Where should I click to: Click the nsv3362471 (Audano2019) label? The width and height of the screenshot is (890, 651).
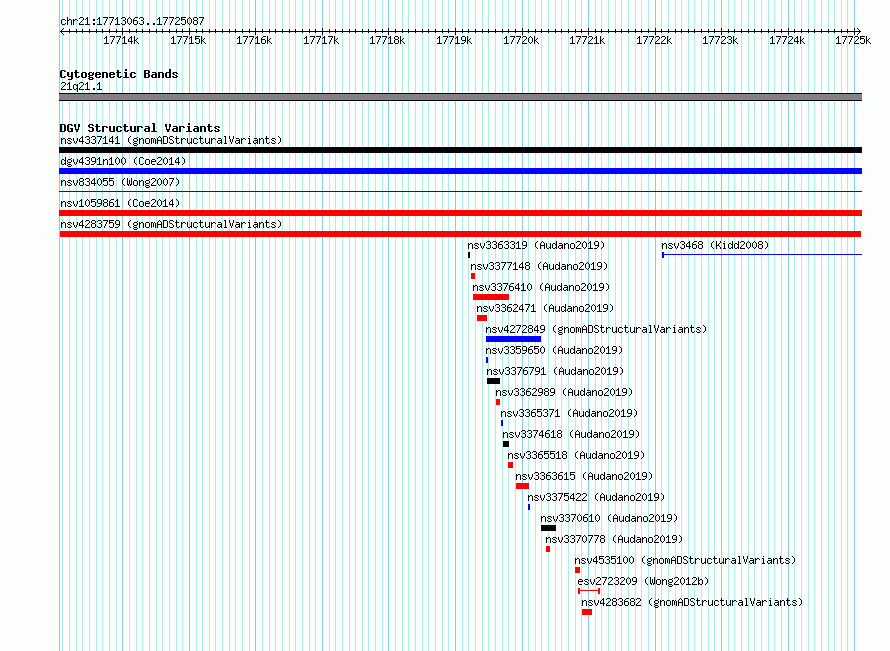[545, 308]
